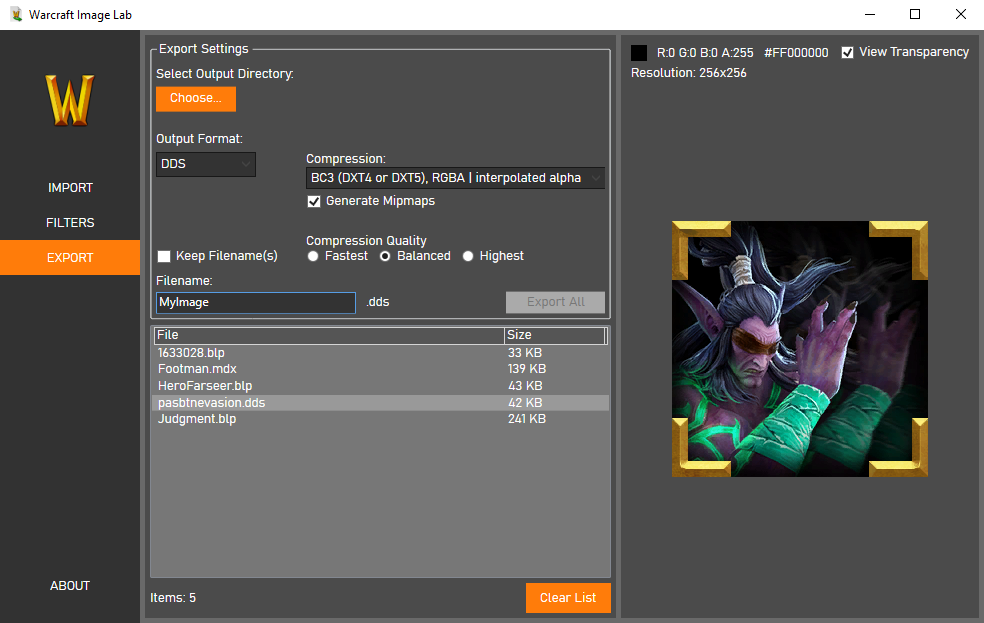
Task: Click the 241 KB size cell
Action: pyautogui.click(x=527, y=419)
